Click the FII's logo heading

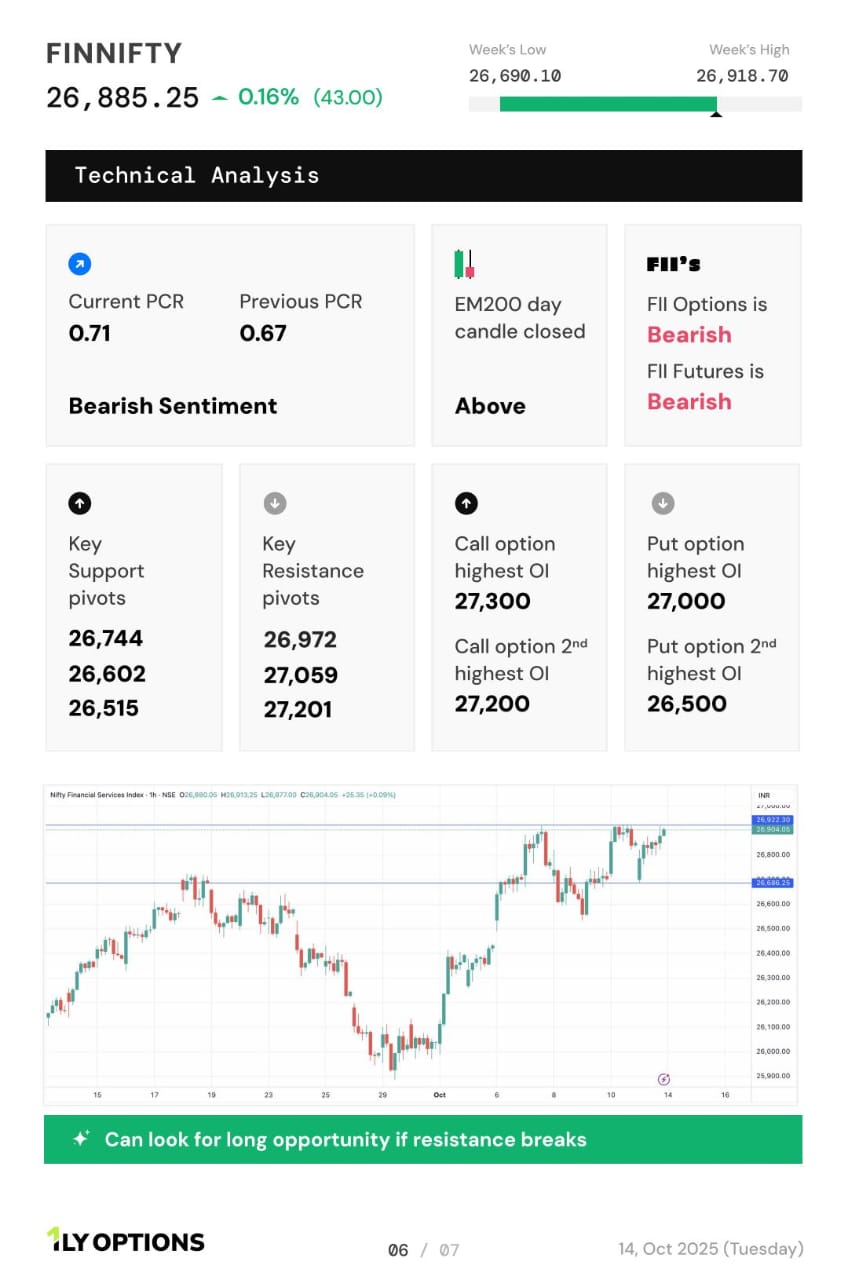click(x=673, y=264)
